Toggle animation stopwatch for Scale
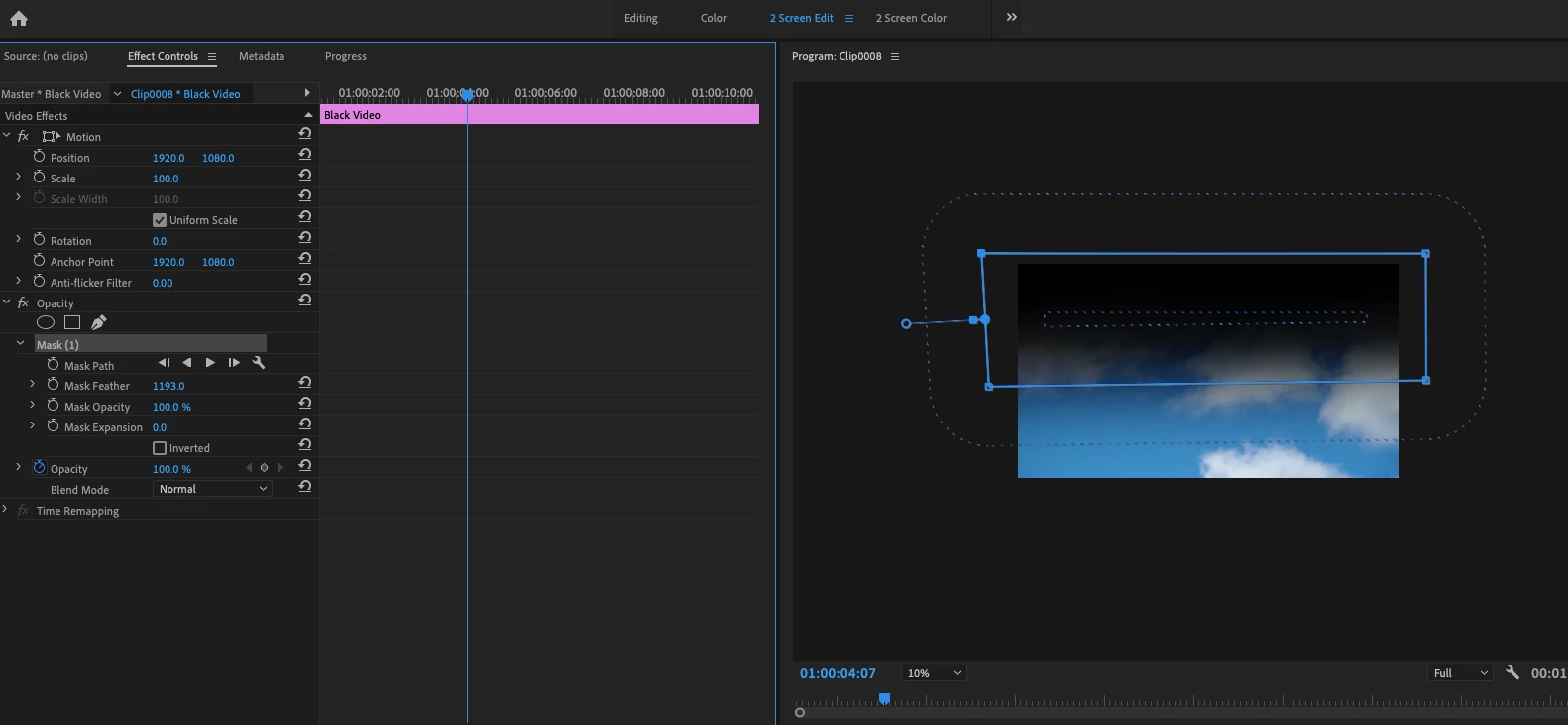The image size is (1568, 725). [40, 177]
